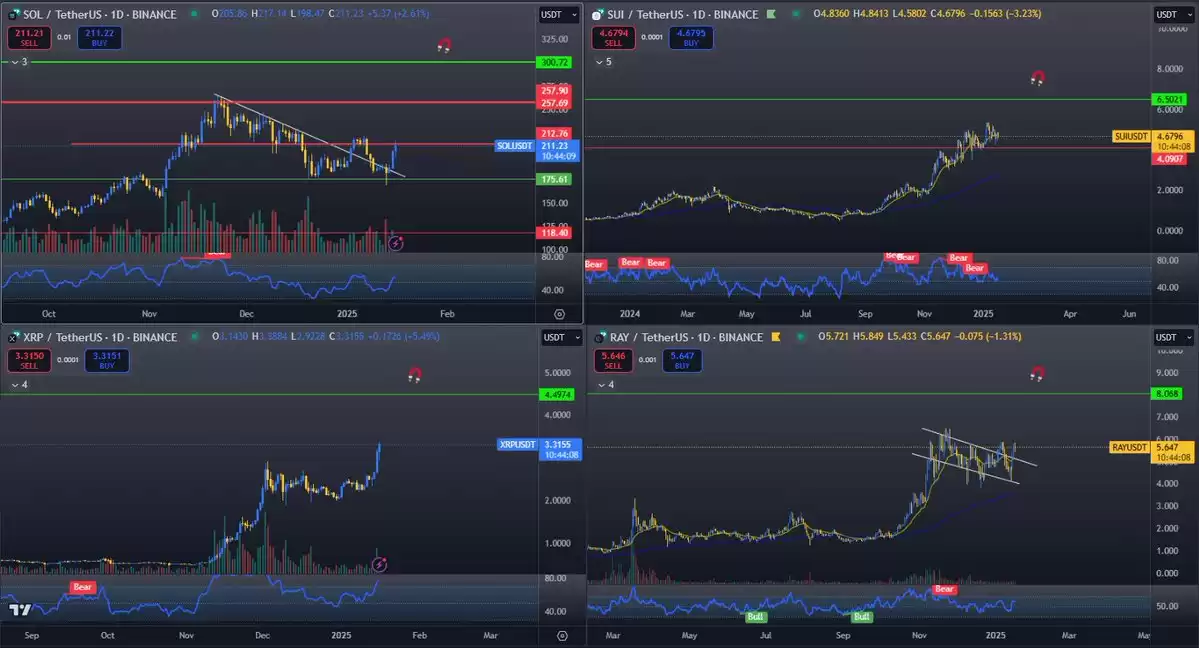Click the yellow flag icon next to RAY title
Screen dimensions: 1199x648
tap(775, 337)
